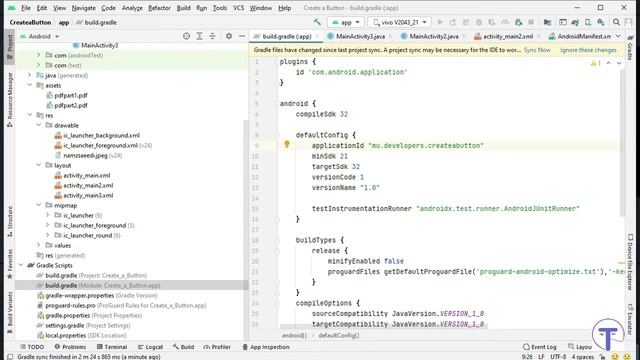This screenshot has width=640, height=360.
Task: Collapse the res folder
Action: [30, 115]
